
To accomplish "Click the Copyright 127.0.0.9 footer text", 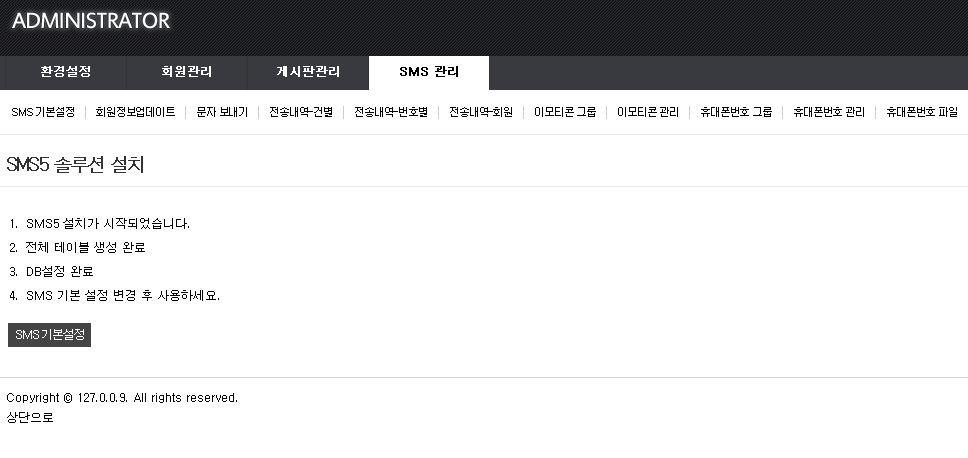I will (x=122, y=397).
